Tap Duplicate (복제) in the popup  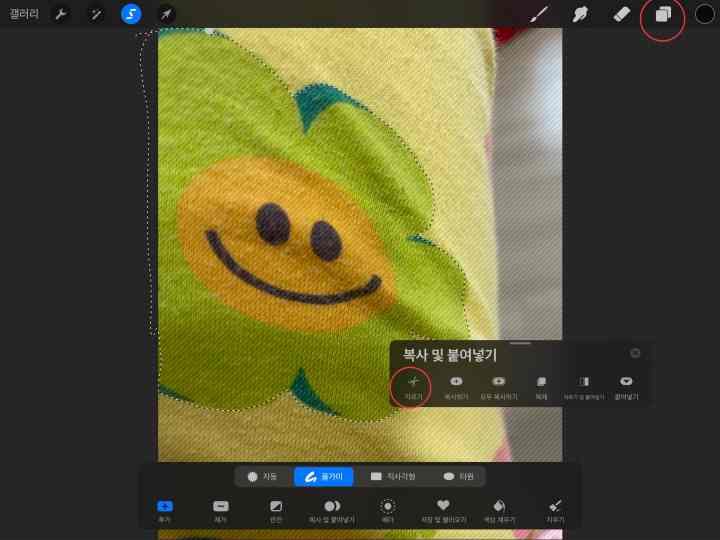(x=541, y=387)
